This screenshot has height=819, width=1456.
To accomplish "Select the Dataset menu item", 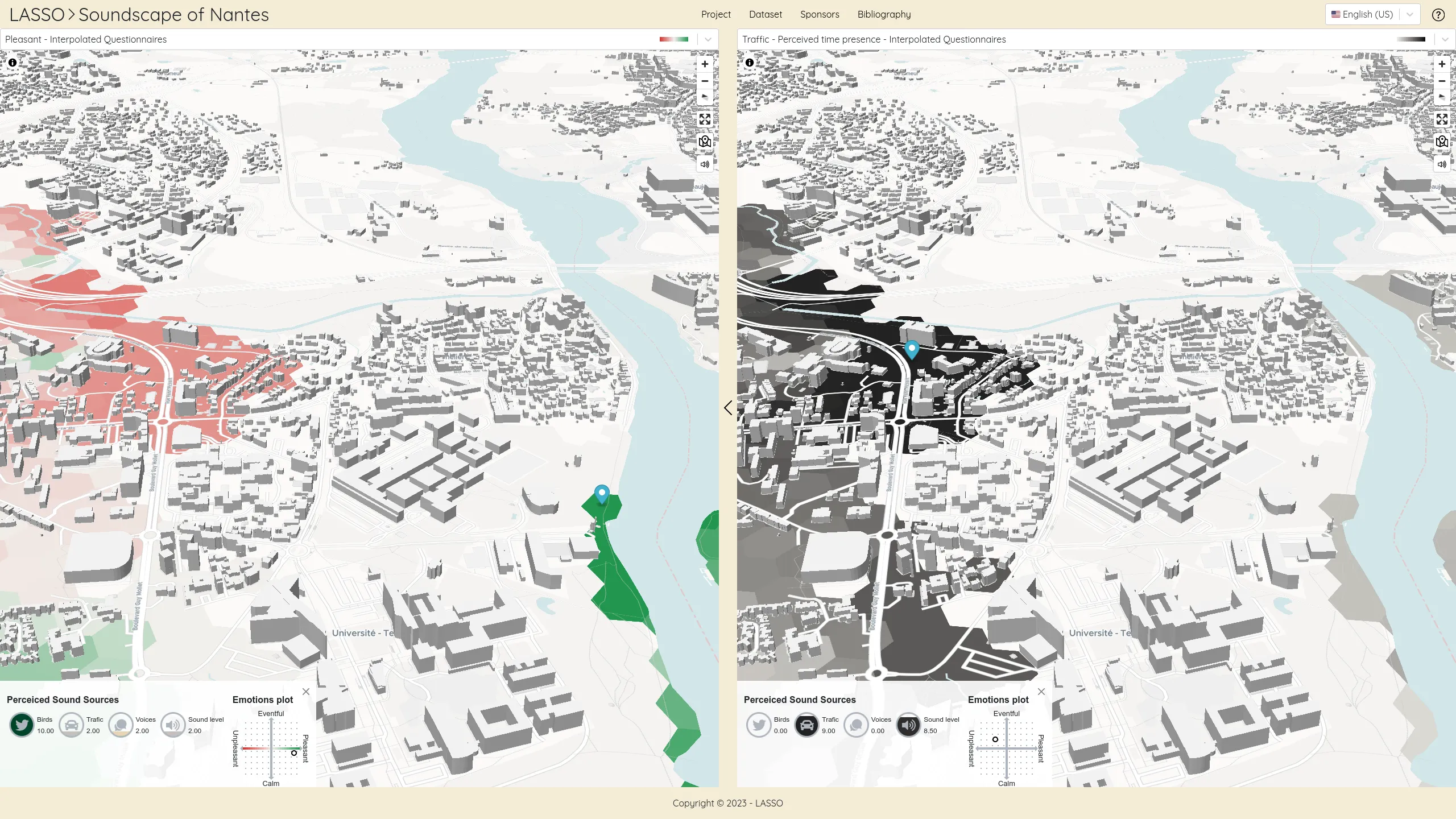I will 765,14.
